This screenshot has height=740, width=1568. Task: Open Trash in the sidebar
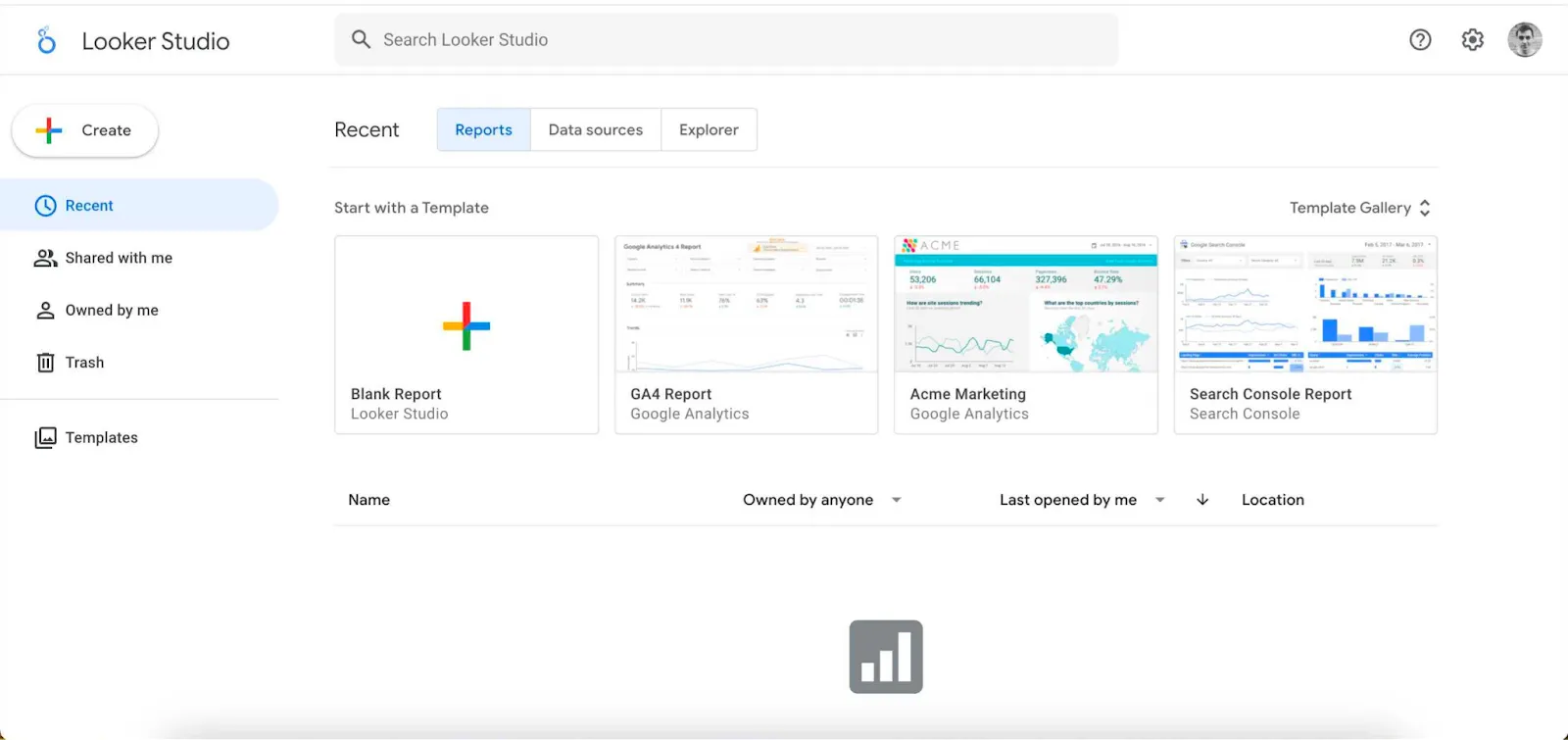point(139,363)
